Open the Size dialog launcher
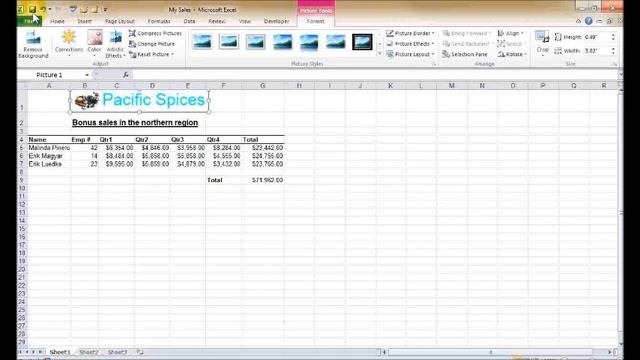 (615, 64)
